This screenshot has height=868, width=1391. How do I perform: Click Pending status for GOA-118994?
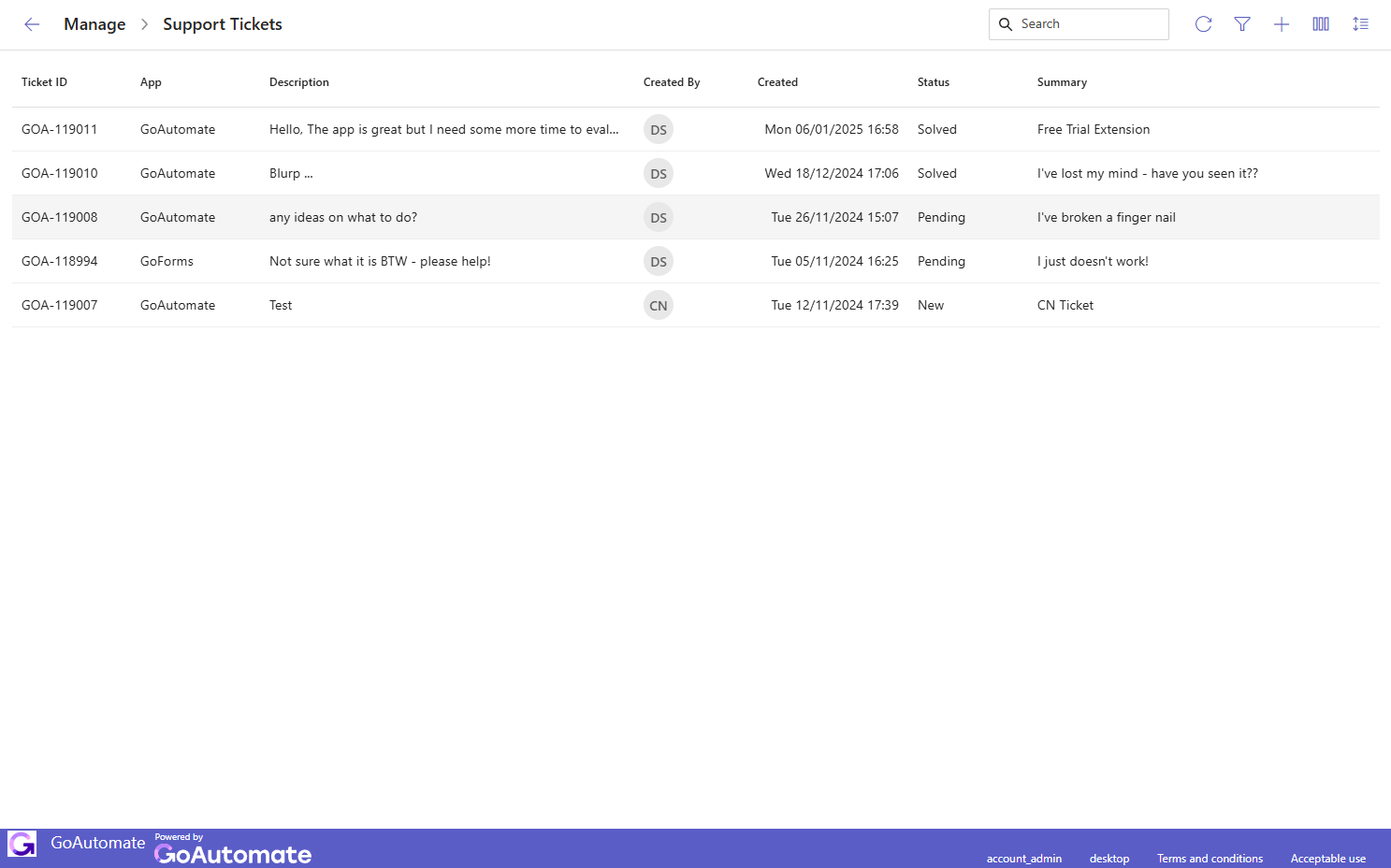[941, 261]
